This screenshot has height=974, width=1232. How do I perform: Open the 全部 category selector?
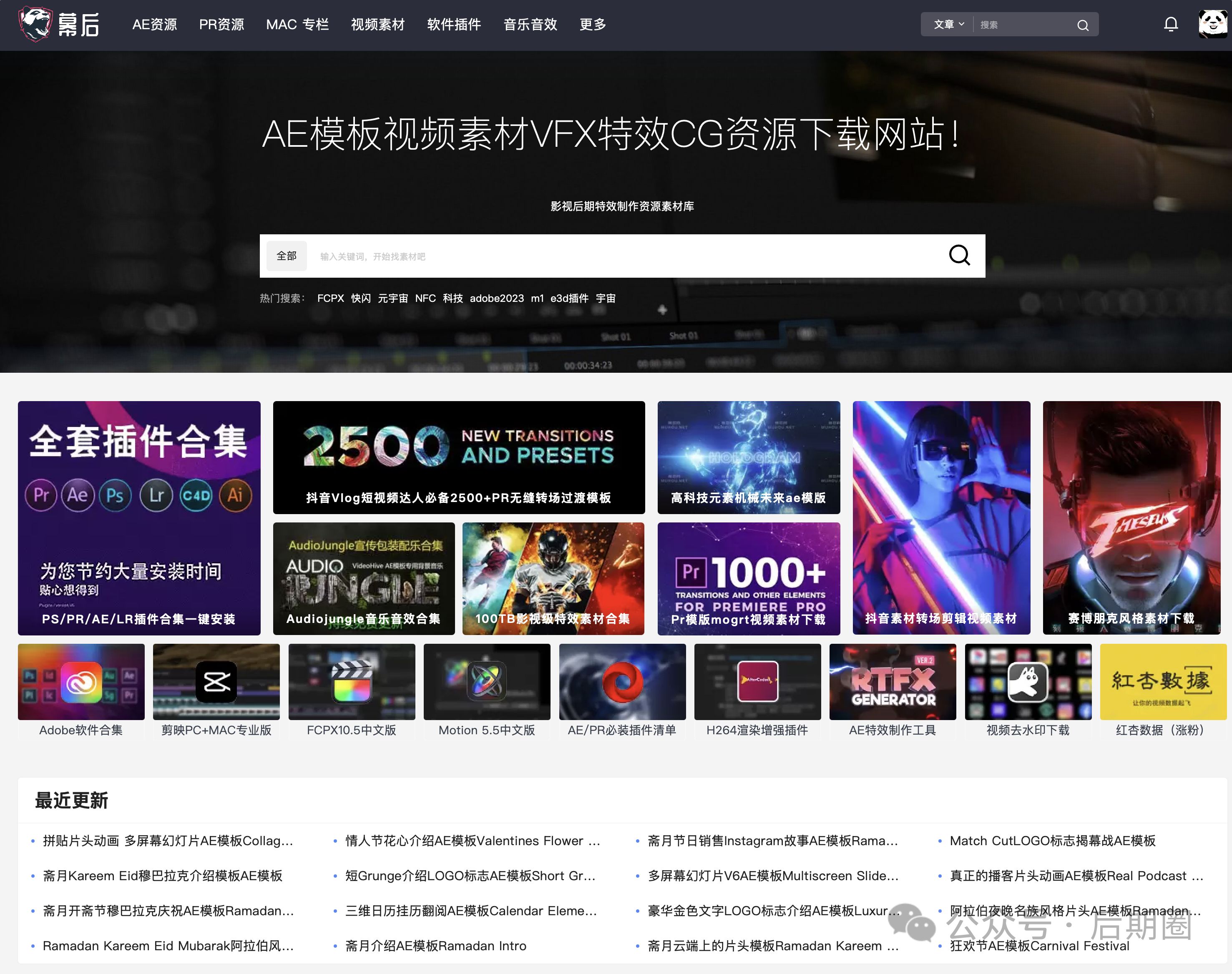tap(287, 256)
